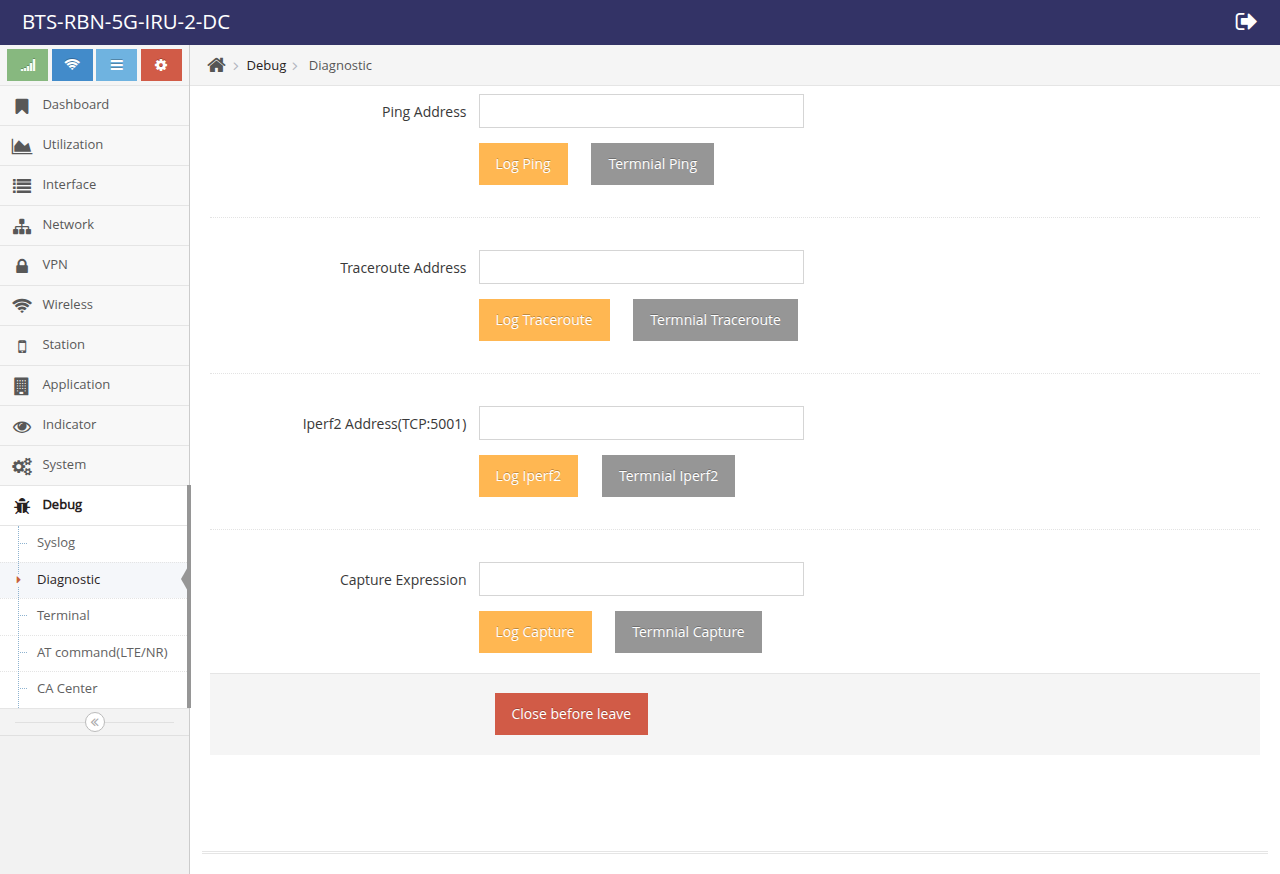
Task: Click the green signal bars button
Action: point(27,65)
